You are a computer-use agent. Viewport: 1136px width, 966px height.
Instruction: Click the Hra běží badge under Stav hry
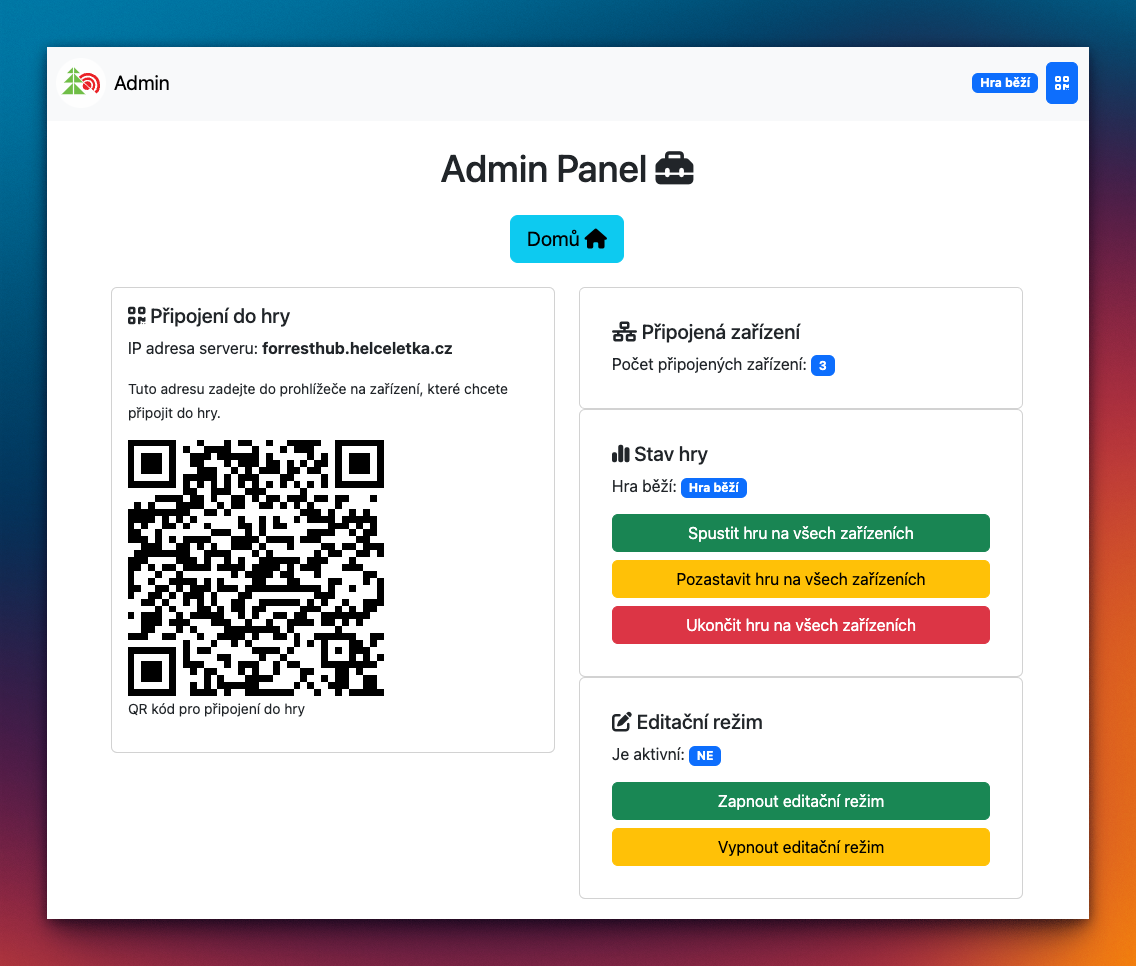[x=714, y=488]
